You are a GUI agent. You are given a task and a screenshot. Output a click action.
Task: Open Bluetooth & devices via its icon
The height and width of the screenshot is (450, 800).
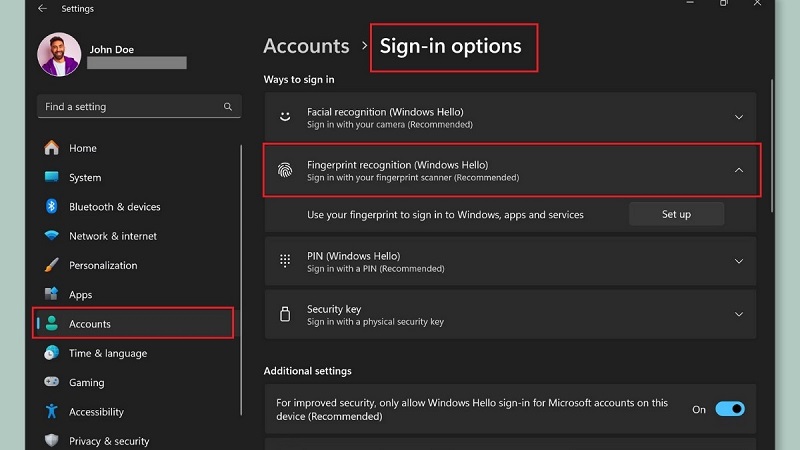[52, 207]
